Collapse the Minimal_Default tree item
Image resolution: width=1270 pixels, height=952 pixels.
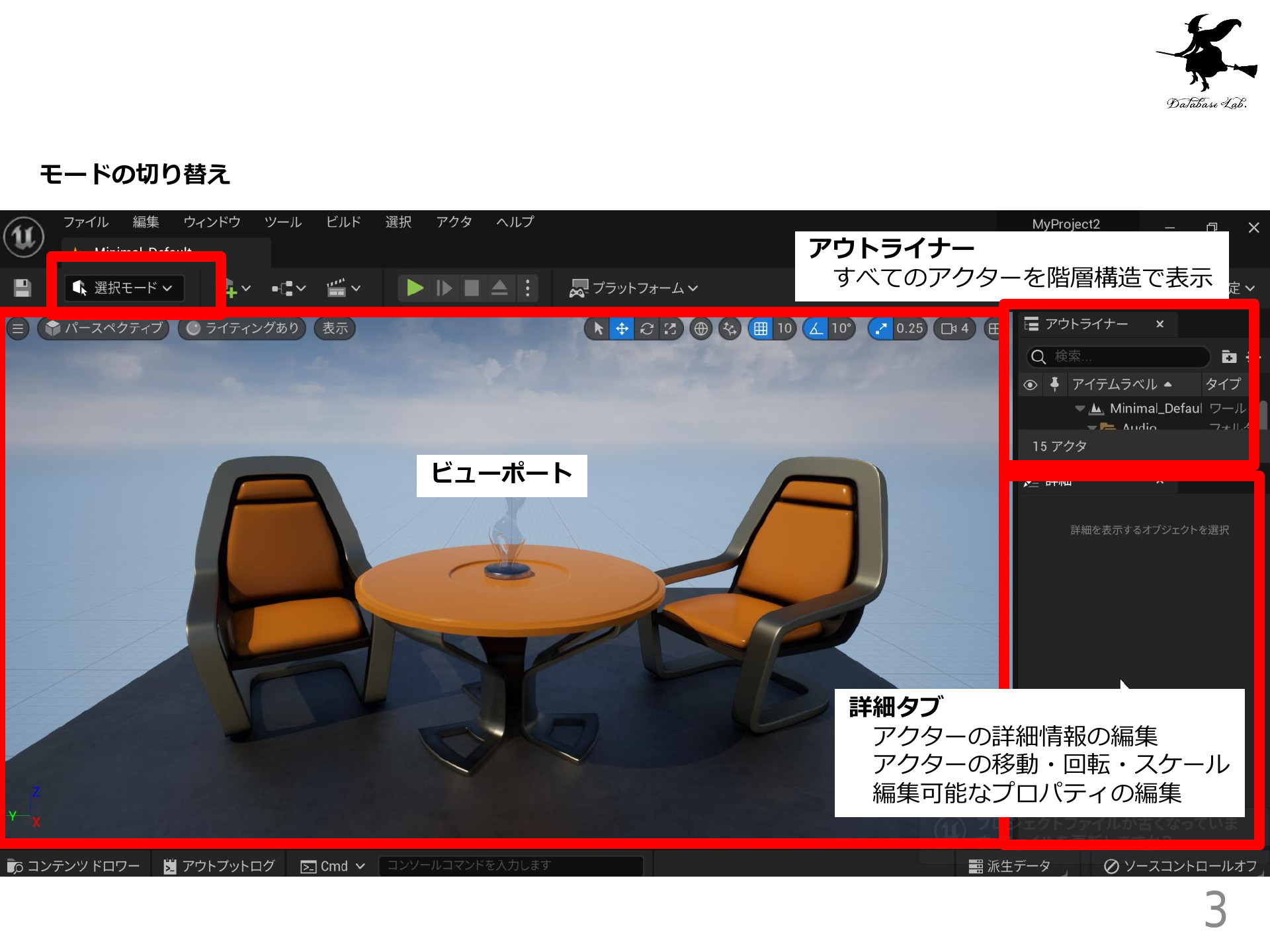(x=1079, y=409)
